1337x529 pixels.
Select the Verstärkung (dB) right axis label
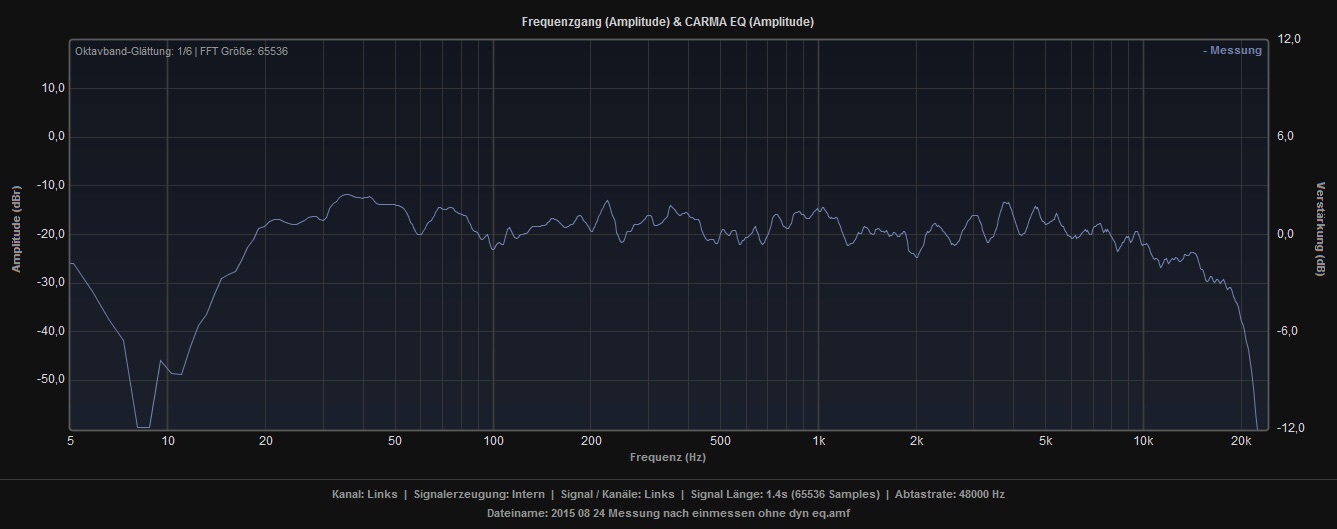[x=1321, y=229]
